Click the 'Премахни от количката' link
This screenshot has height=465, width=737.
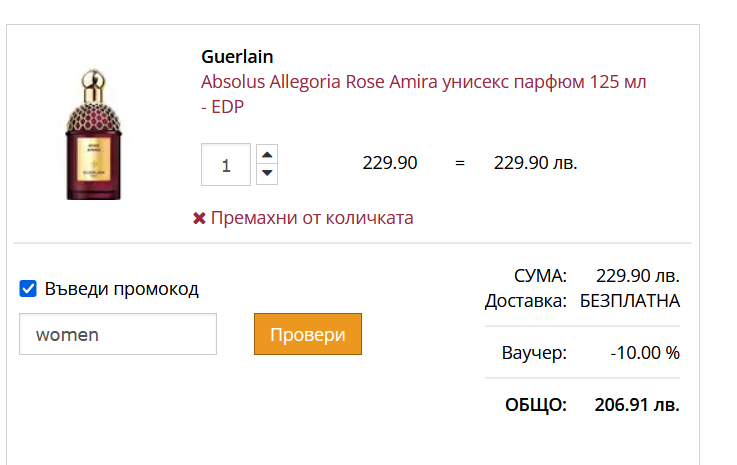311,218
